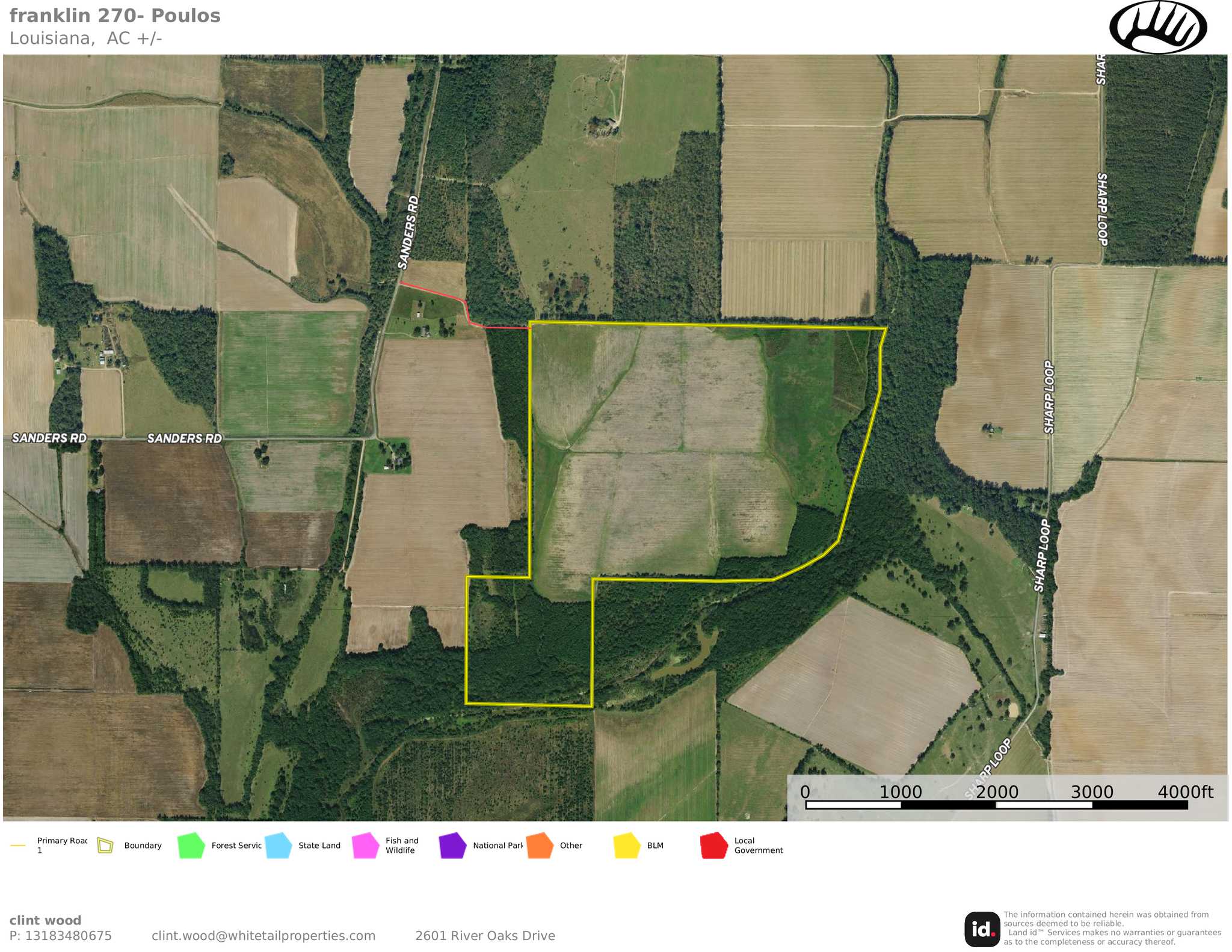Select the red Local Government swatch
1232x952 pixels.
coord(714,846)
